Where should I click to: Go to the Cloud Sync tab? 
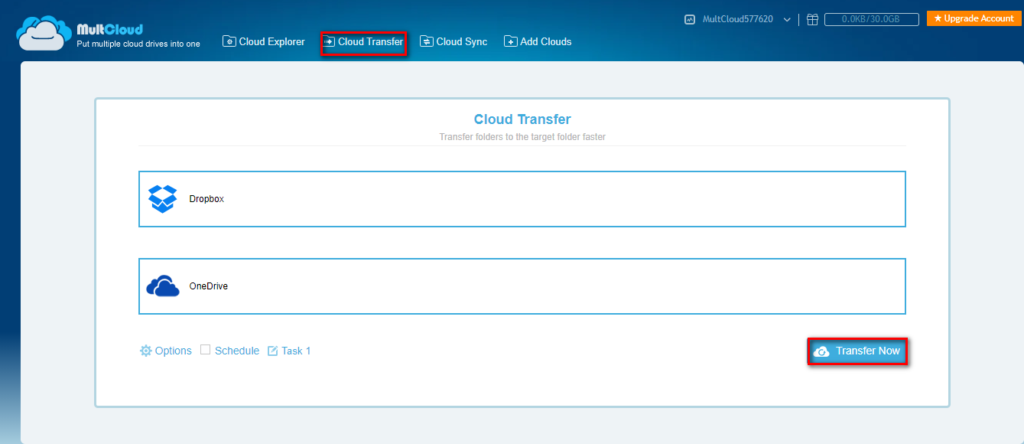click(x=461, y=42)
